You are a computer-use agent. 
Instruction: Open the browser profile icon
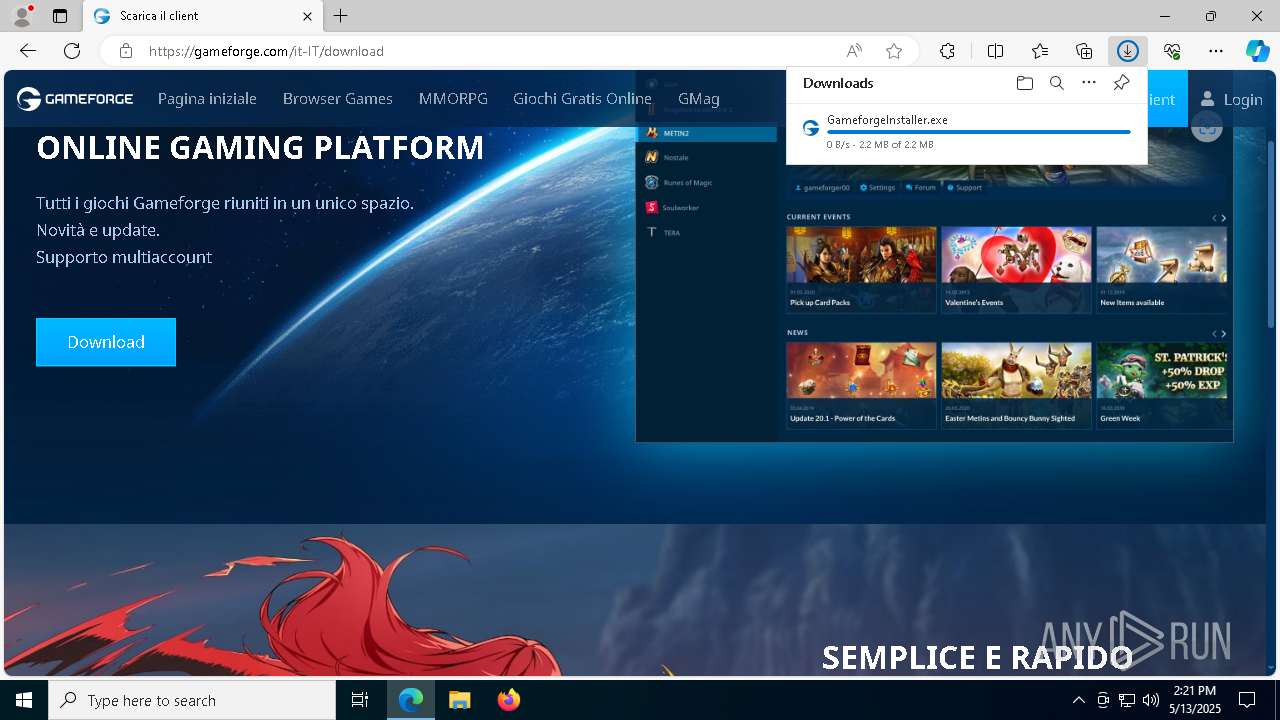click(x=21, y=16)
